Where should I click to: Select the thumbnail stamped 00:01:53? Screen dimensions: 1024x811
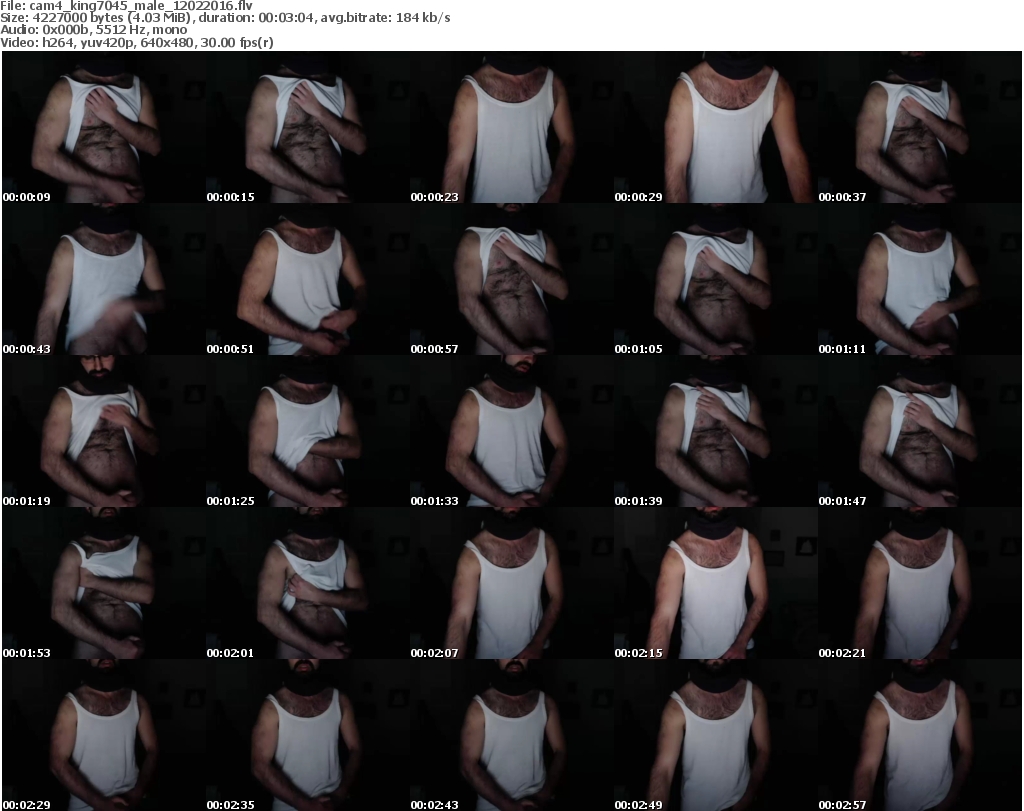click(x=104, y=583)
